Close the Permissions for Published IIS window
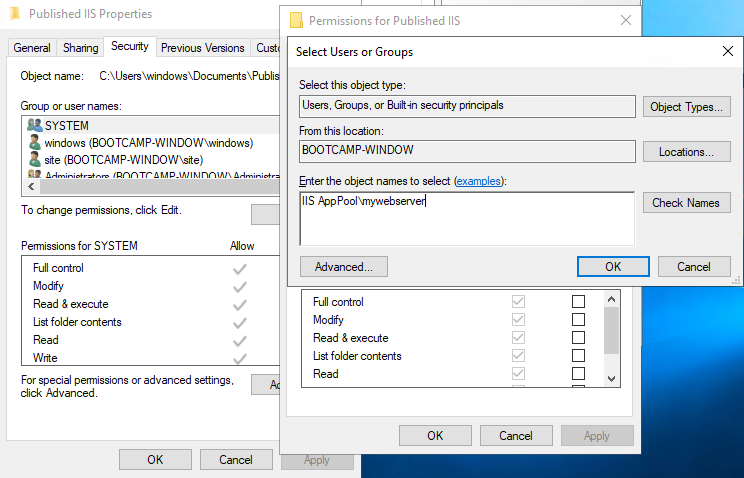This screenshot has height=478, width=744. 626,20
